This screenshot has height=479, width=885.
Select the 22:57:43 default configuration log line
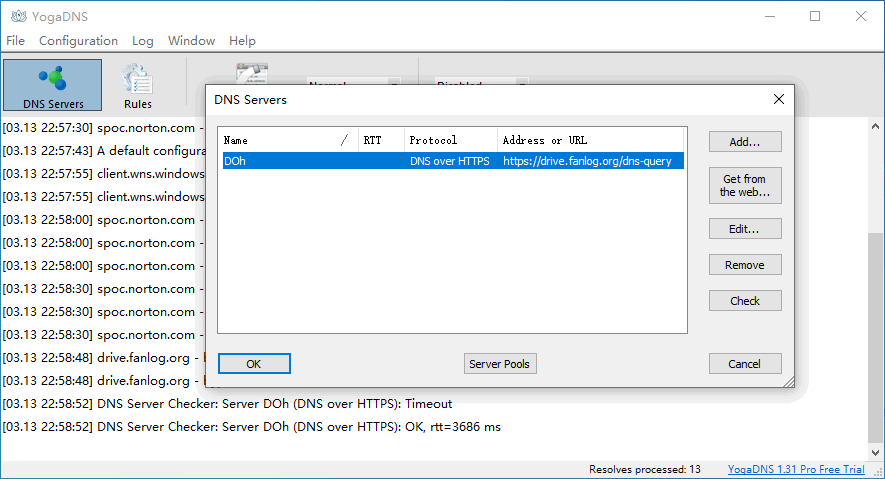tap(103, 151)
